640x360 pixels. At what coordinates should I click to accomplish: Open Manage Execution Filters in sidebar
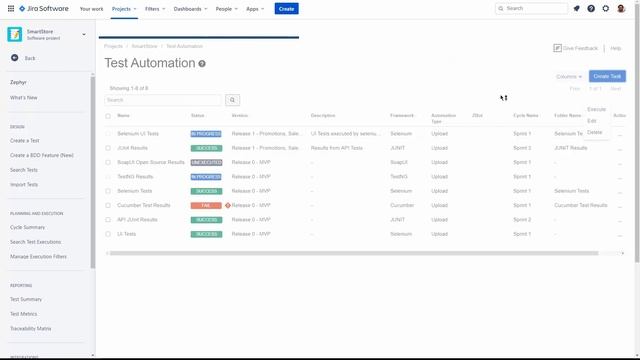click(x=38, y=257)
